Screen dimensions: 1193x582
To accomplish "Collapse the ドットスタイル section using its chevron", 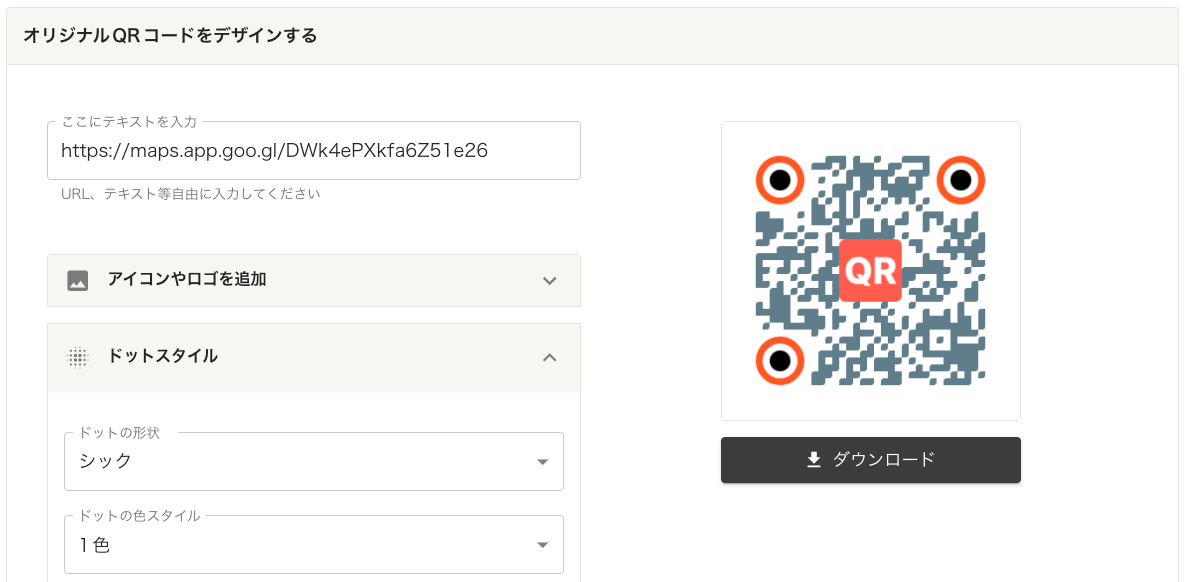I will coord(549,357).
